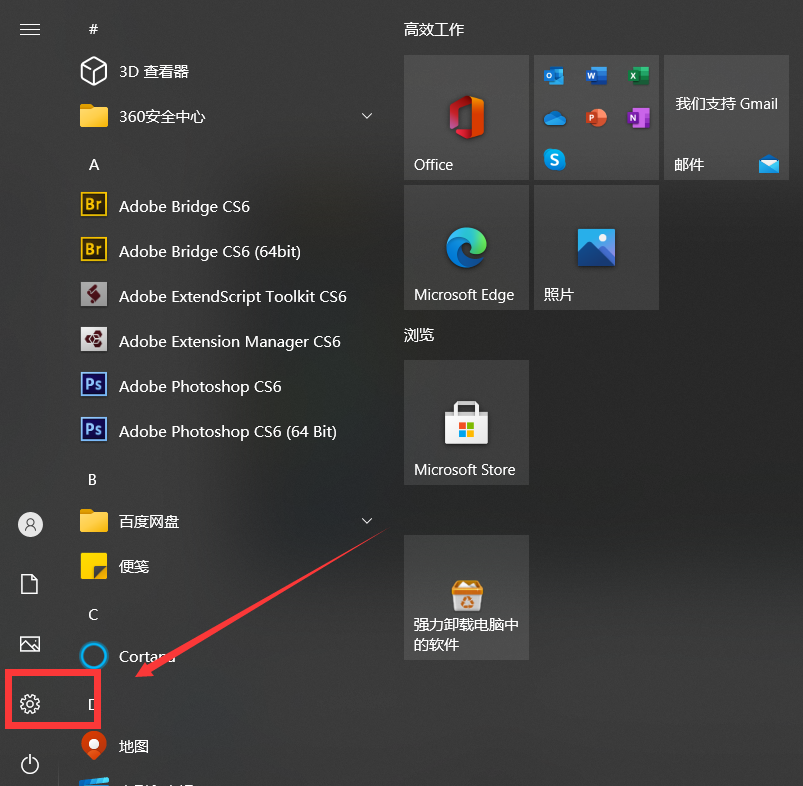Expand the 百度网盘 group
Image resolution: width=803 pixels, height=786 pixels.
366,521
